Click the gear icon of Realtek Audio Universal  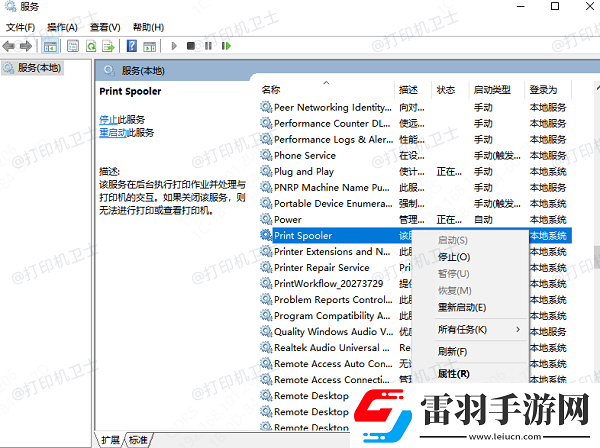click(x=266, y=347)
